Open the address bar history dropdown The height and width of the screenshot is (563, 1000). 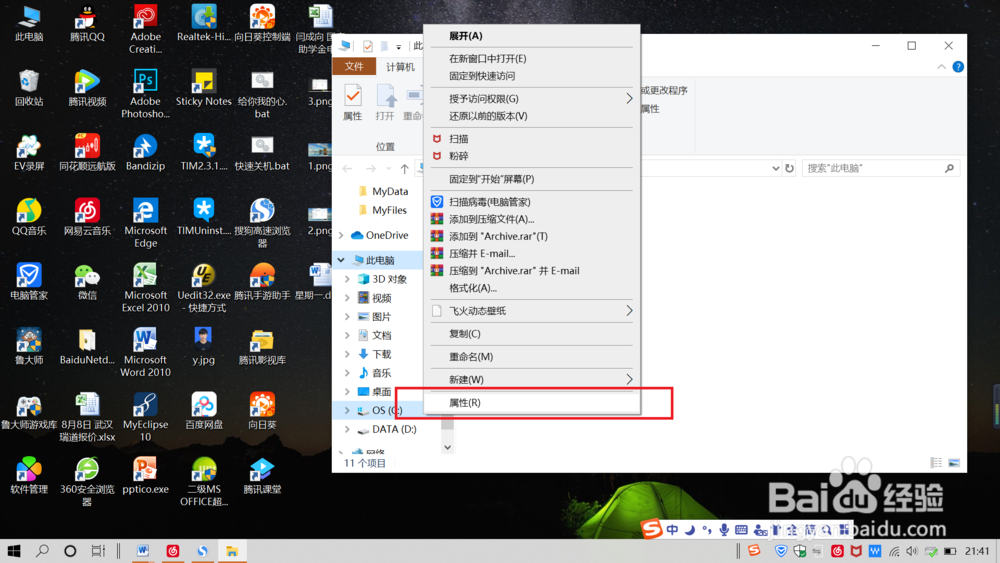(776, 168)
